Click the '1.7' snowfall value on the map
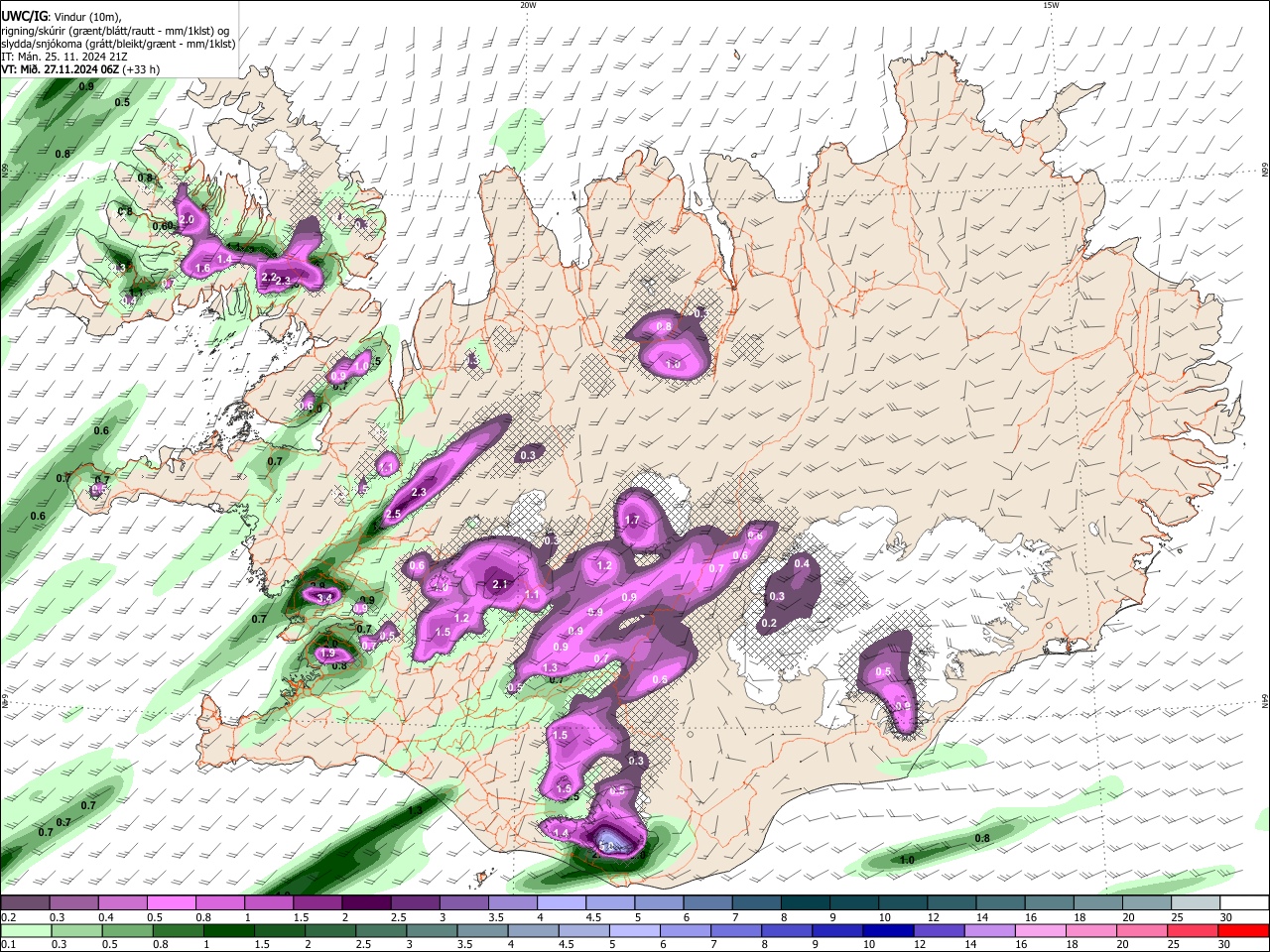This screenshot has width=1270, height=952. (632, 521)
